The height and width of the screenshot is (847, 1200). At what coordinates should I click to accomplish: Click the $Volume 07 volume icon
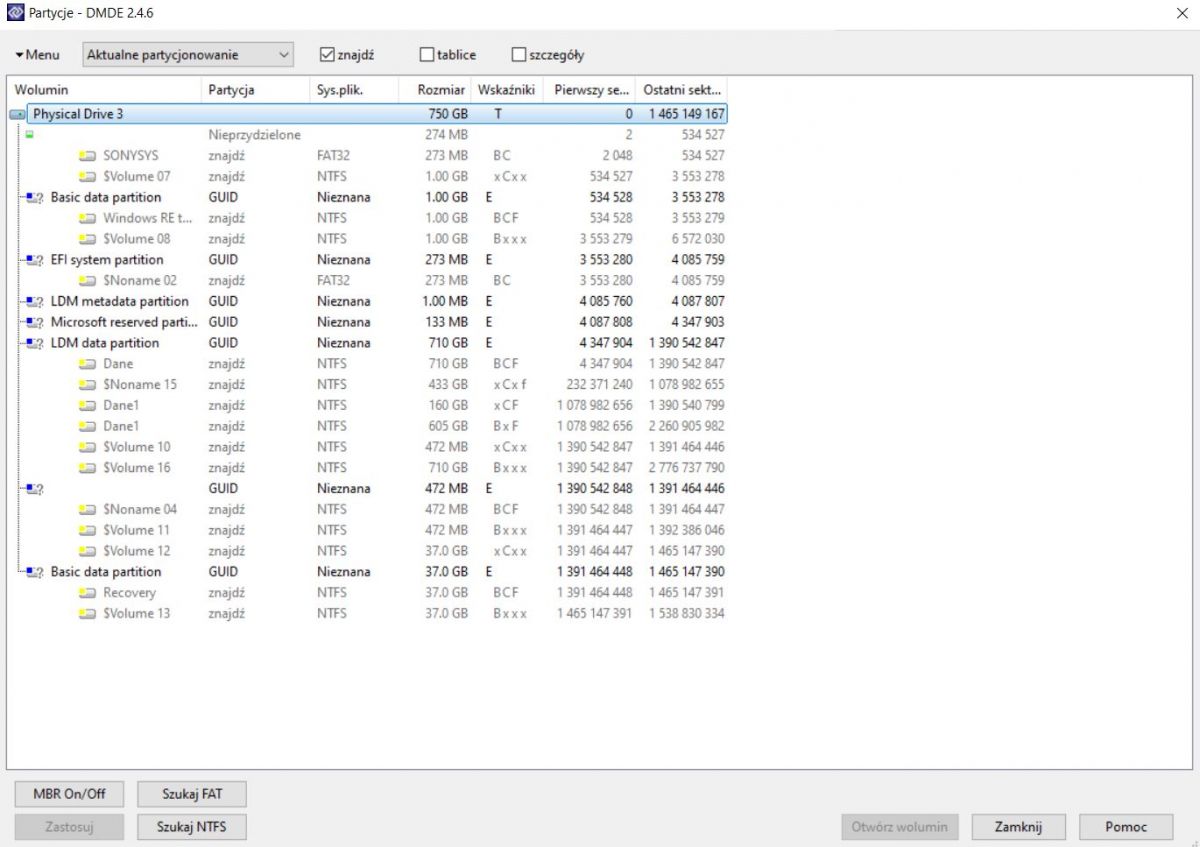88,177
